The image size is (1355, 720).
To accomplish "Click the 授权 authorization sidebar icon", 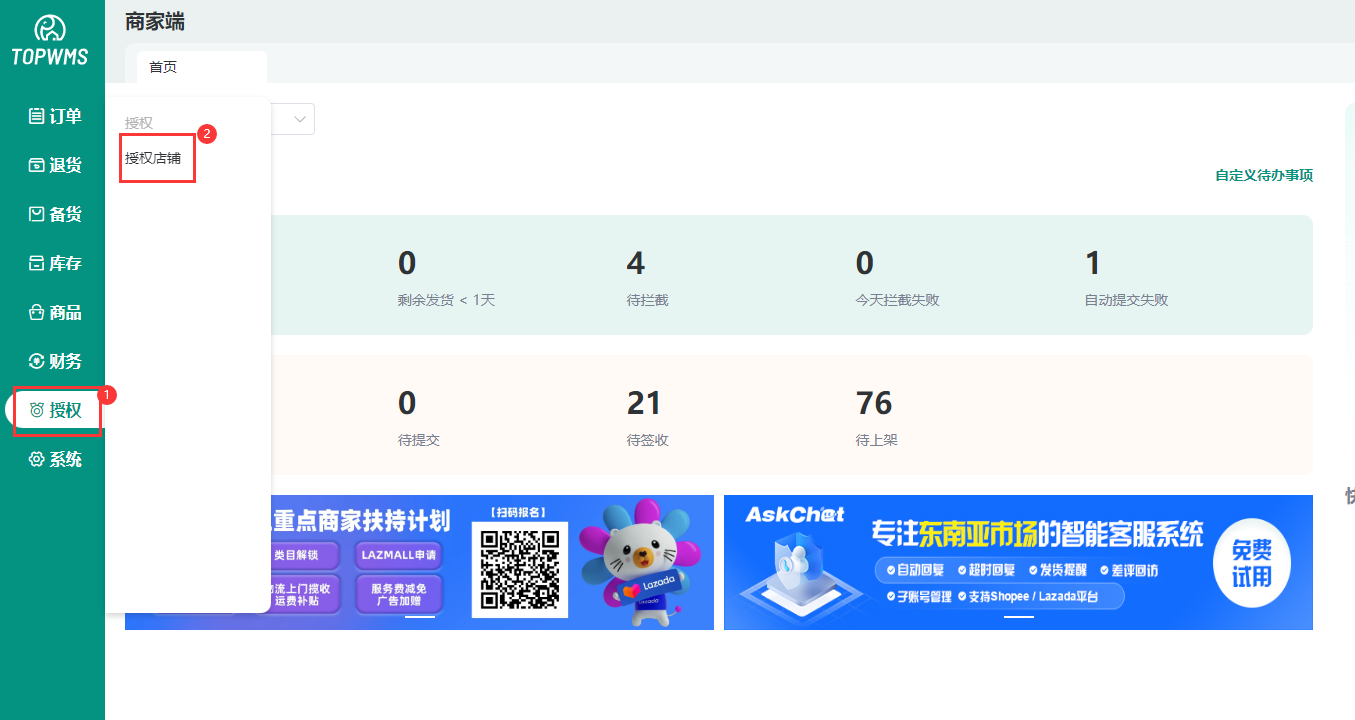I will point(37,410).
